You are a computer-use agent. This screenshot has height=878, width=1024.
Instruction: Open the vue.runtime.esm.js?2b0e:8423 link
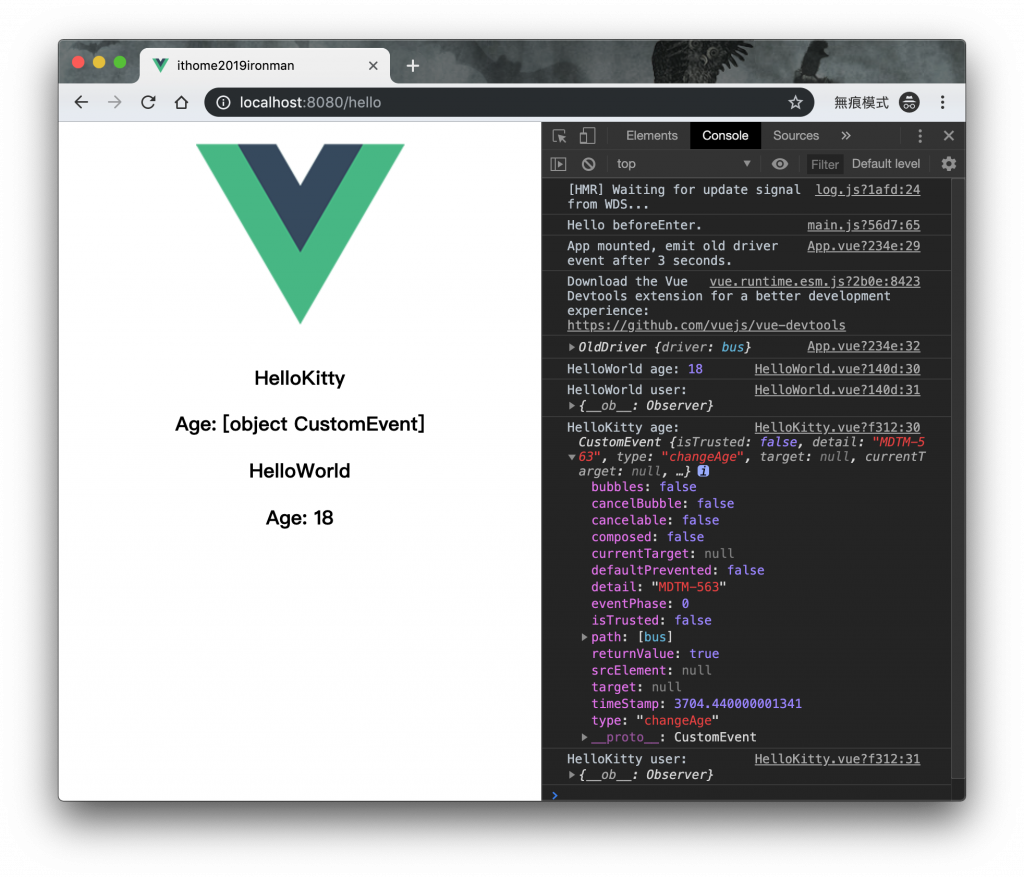(x=814, y=282)
